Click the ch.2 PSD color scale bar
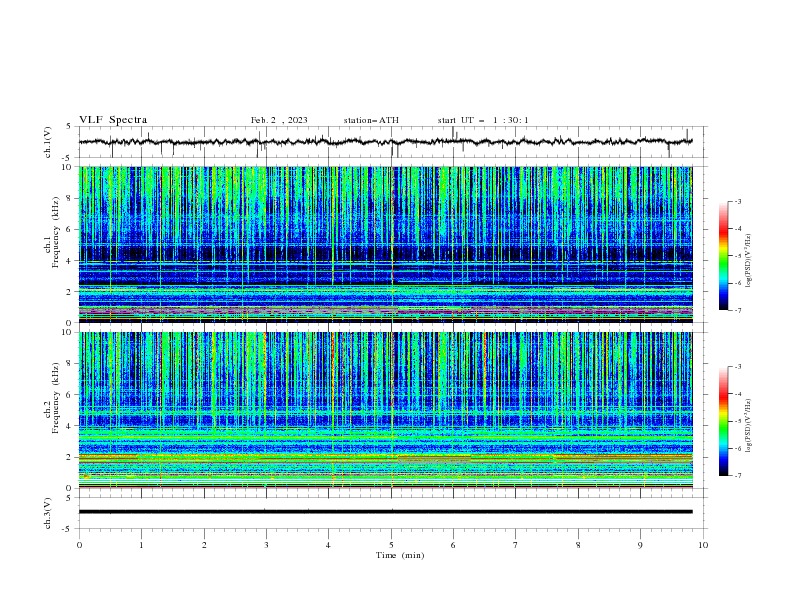792x612 pixels. [723, 421]
